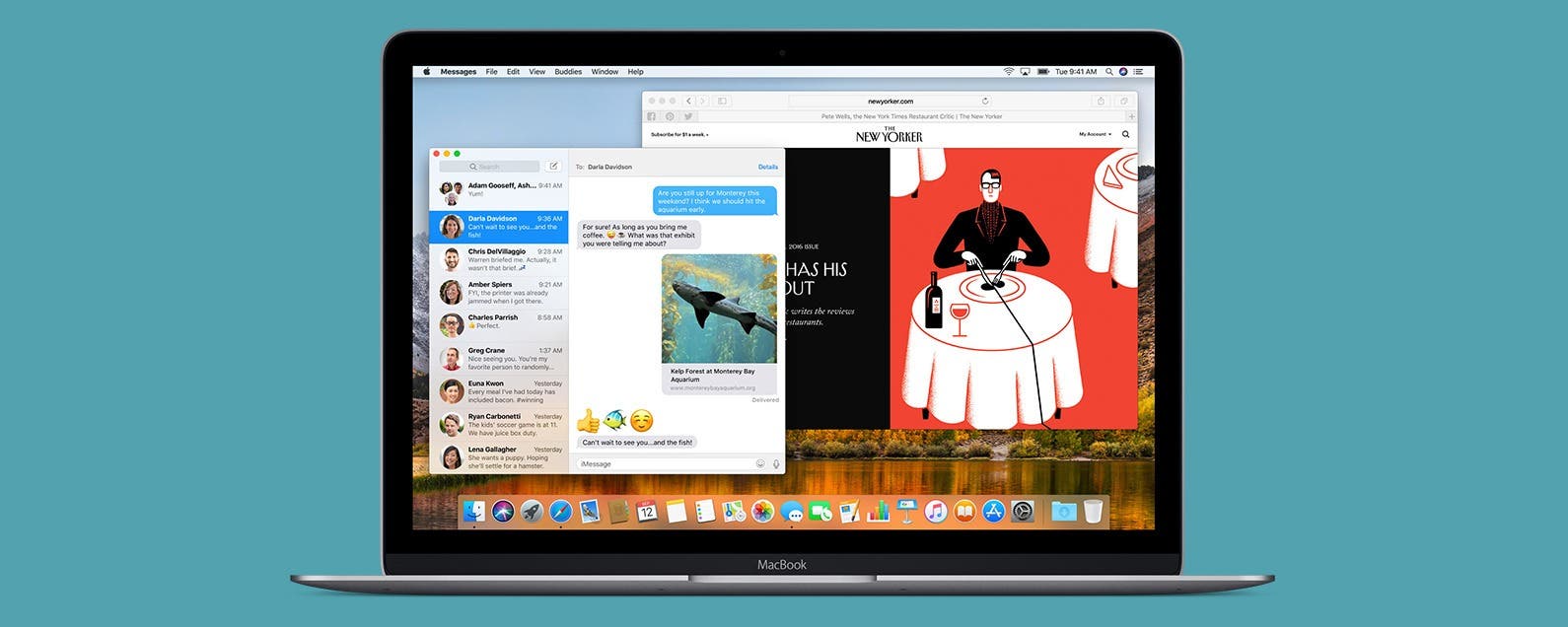Viewport: 1568px width, 627px height.
Task: Expand the My Account dropdown
Action: click(x=1095, y=134)
